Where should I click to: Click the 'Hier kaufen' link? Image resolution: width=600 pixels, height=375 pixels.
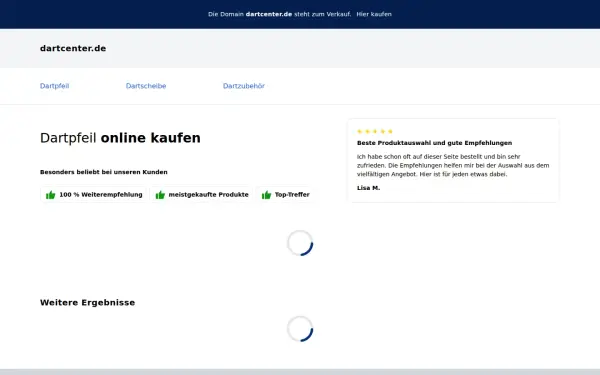[374, 14]
